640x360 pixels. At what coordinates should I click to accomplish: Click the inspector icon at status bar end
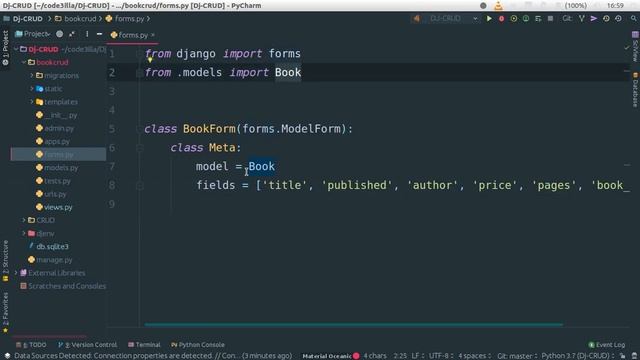coord(634,356)
